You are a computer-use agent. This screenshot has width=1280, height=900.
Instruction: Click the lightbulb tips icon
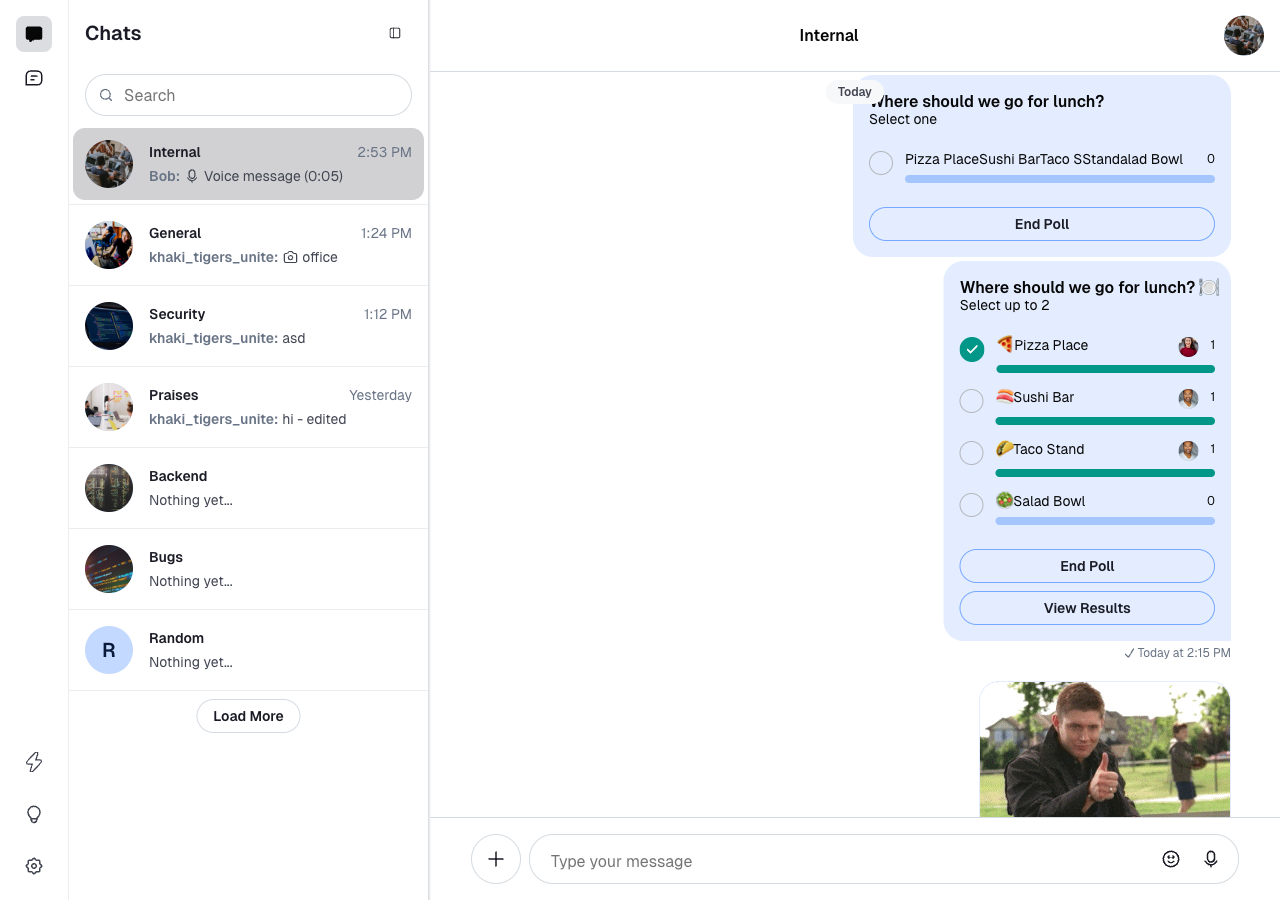click(x=33, y=814)
